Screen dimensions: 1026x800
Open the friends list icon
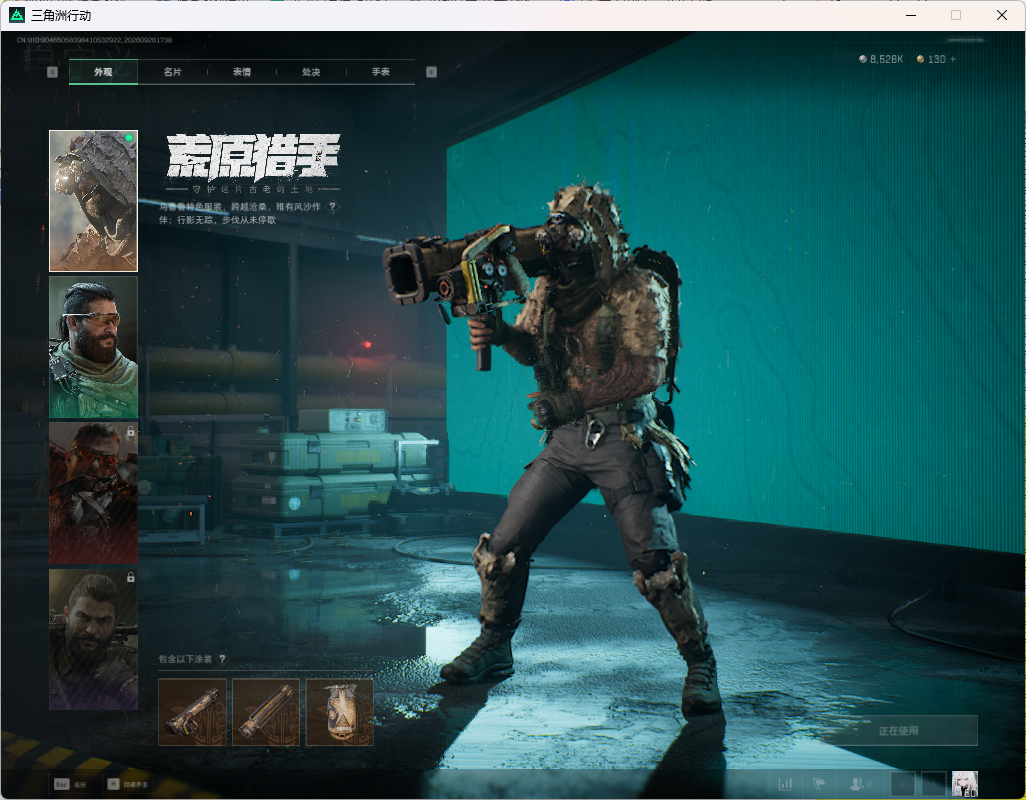[x=859, y=783]
